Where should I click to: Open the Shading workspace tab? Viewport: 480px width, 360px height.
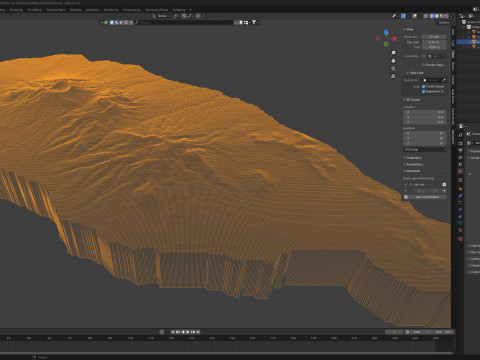point(75,10)
